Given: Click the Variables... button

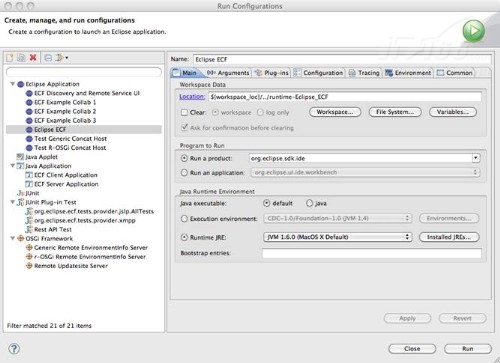Looking at the screenshot, I should point(453,112).
